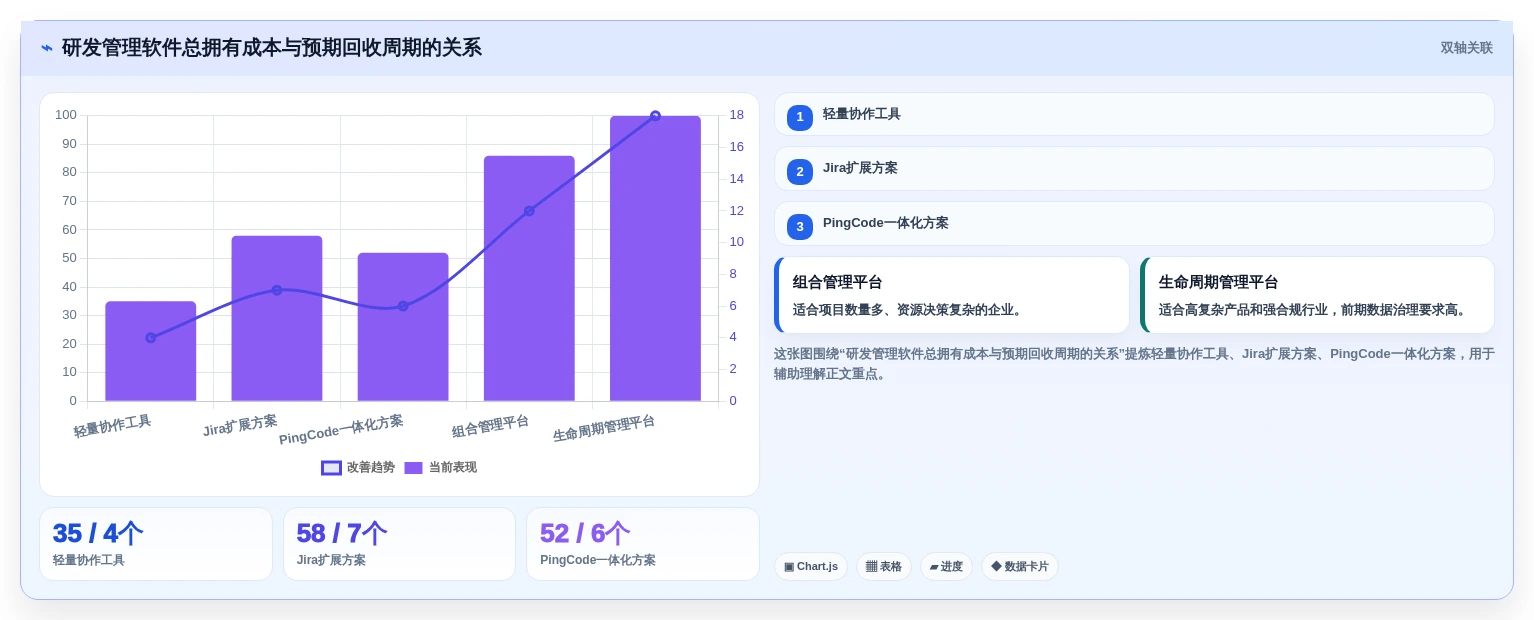Click the PingCode一体化方案 bar in the chart
This screenshot has height=620, width=1534.
tap(403, 327)
